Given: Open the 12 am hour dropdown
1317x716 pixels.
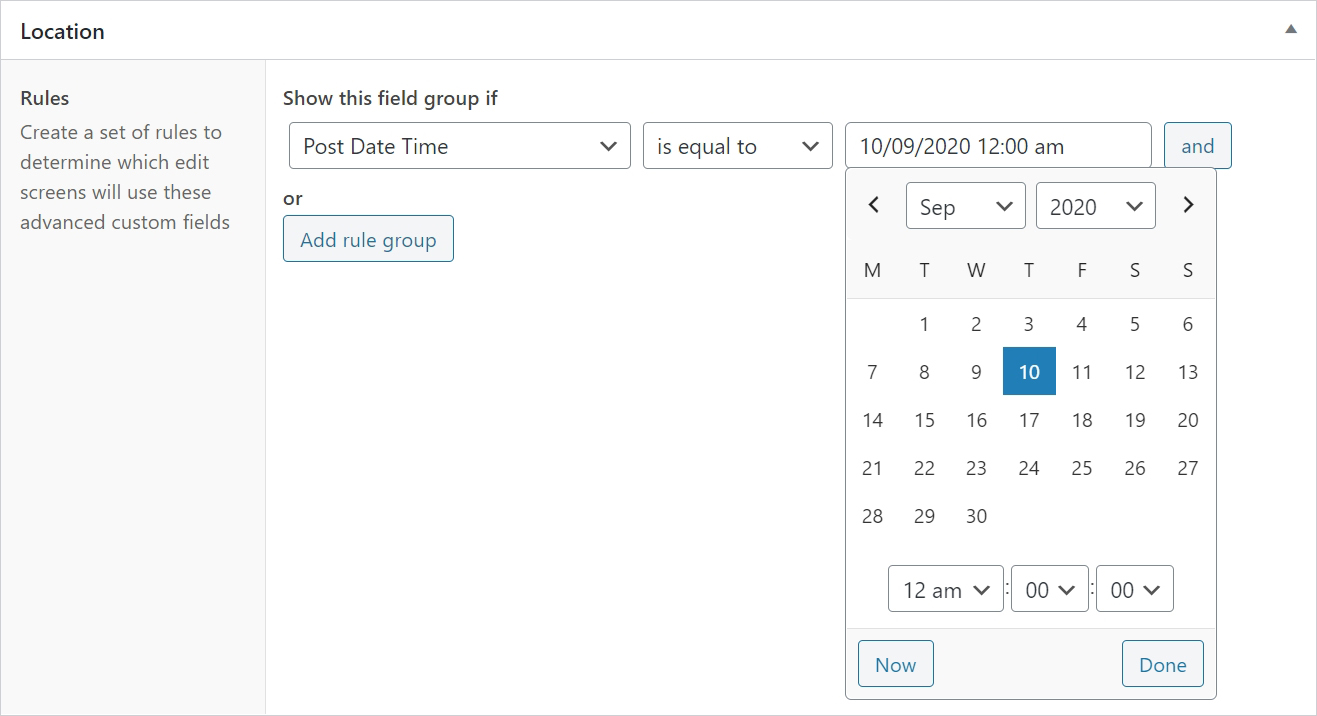Looking at the screenshot, I should [946, 589].
